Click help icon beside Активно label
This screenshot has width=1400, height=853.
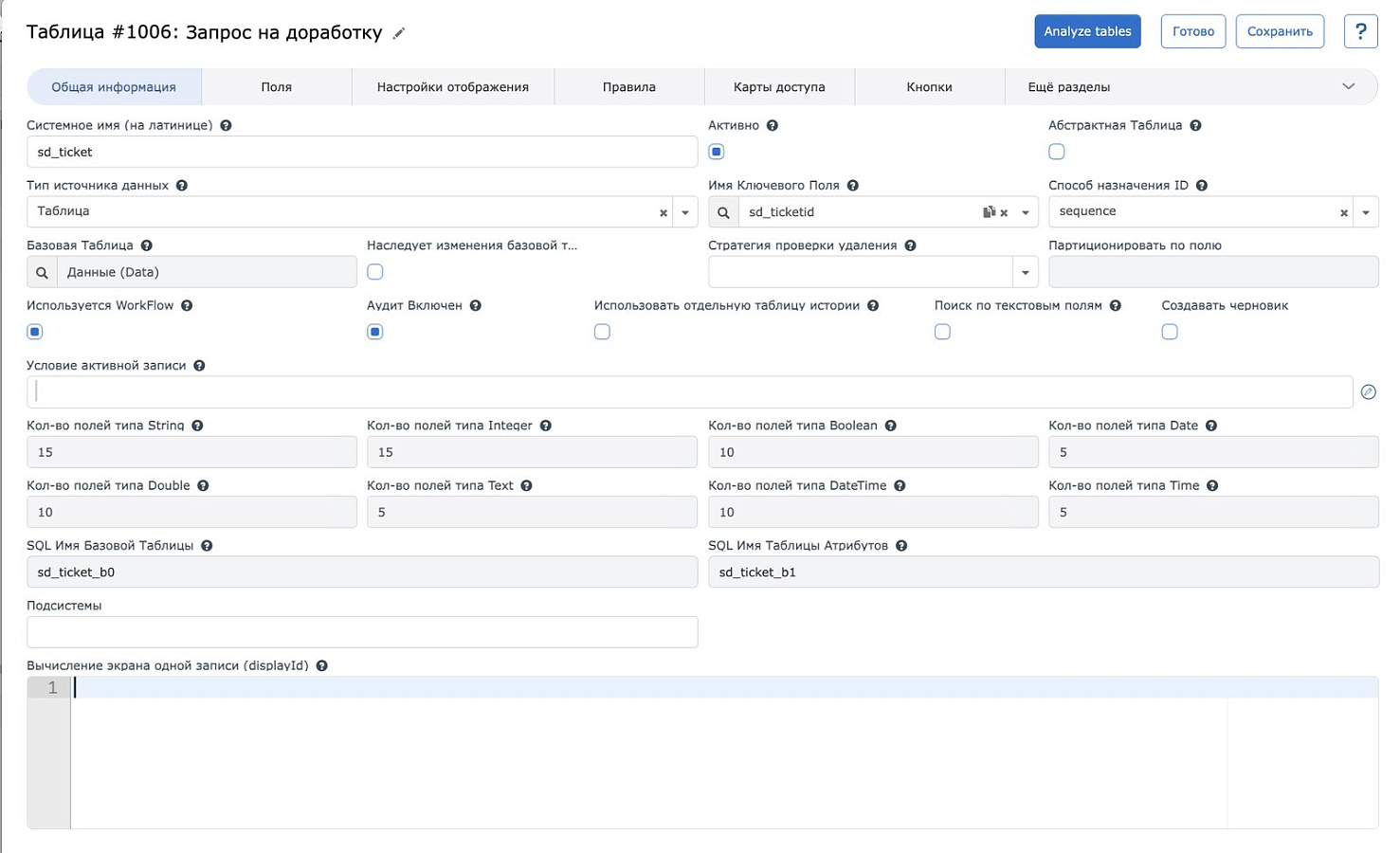[x=773, y=125]
